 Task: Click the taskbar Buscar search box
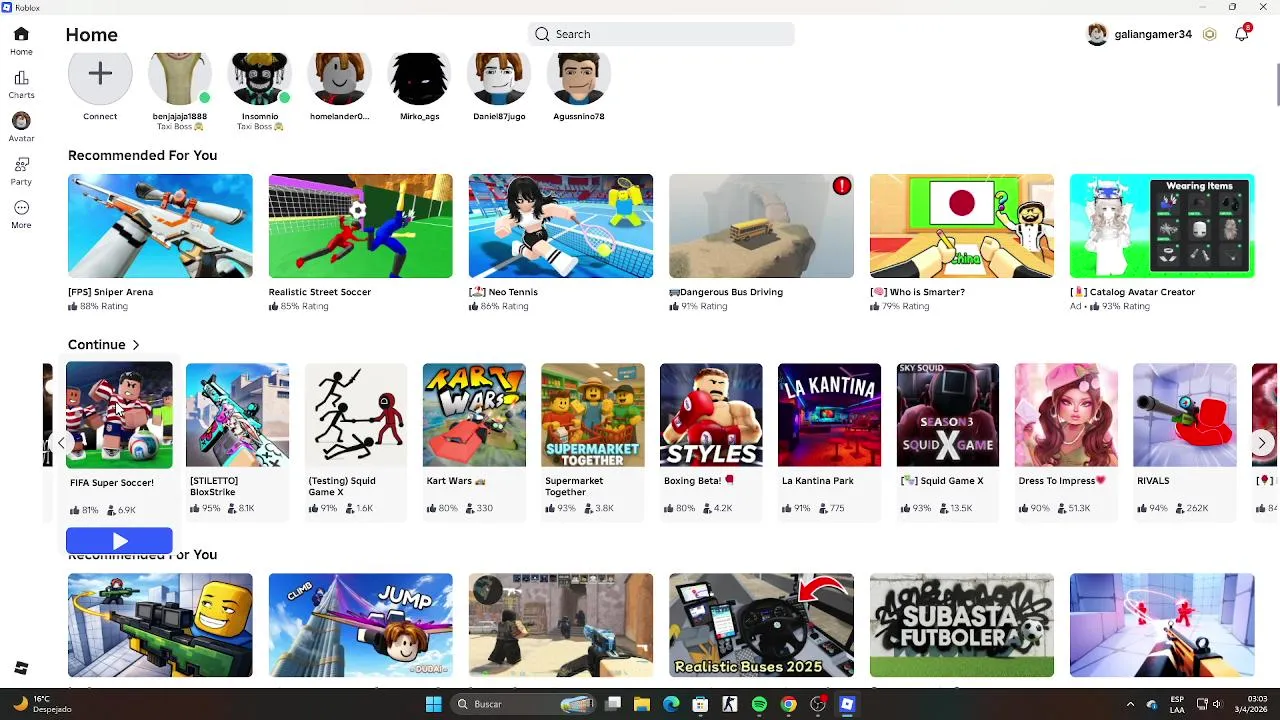(x=523, y=704)
